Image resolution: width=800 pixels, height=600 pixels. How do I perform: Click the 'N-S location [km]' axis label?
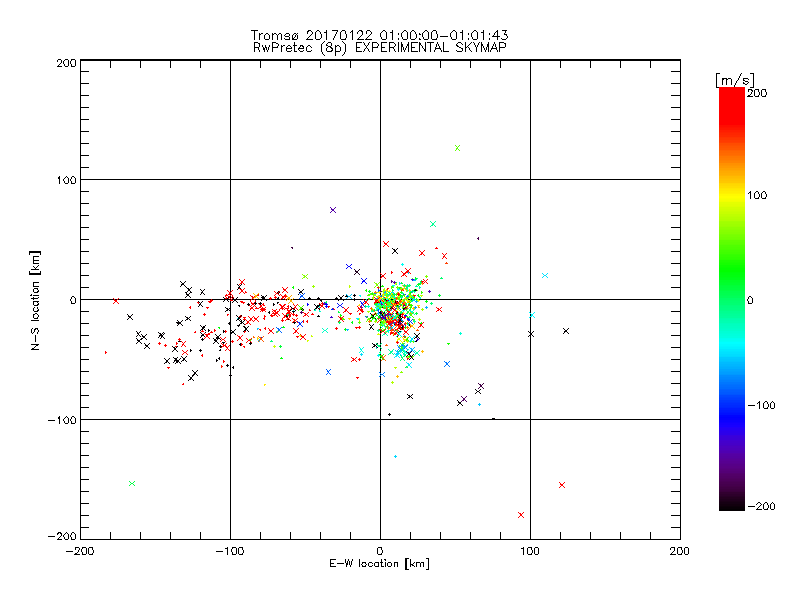(x=35, y=301)
